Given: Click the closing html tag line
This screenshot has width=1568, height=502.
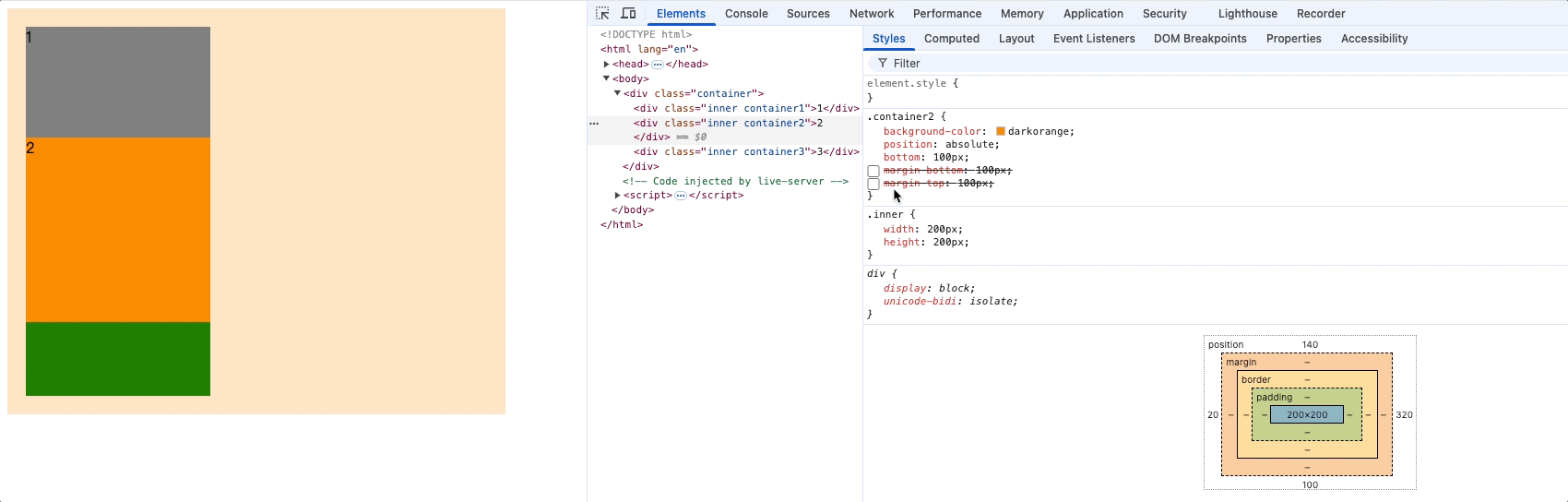Looking at the screenshot, I should point(622,224).
